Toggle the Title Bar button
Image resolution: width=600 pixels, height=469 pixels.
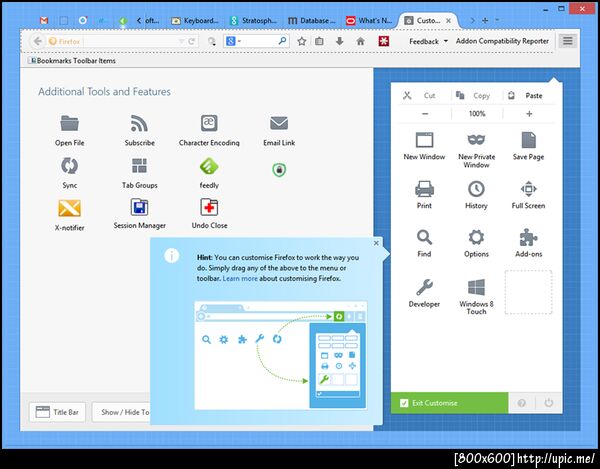coord(57,412)
